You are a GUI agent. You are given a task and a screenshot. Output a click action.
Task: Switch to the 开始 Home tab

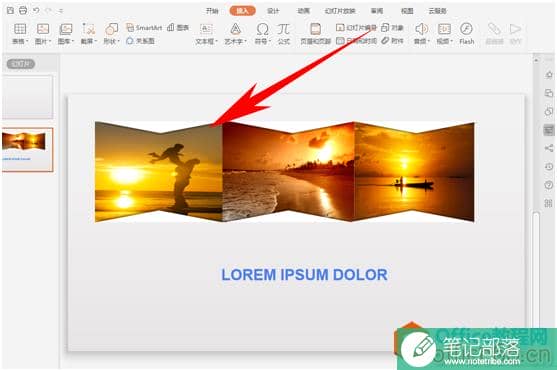pyautogui.click(x=212, y=11)
